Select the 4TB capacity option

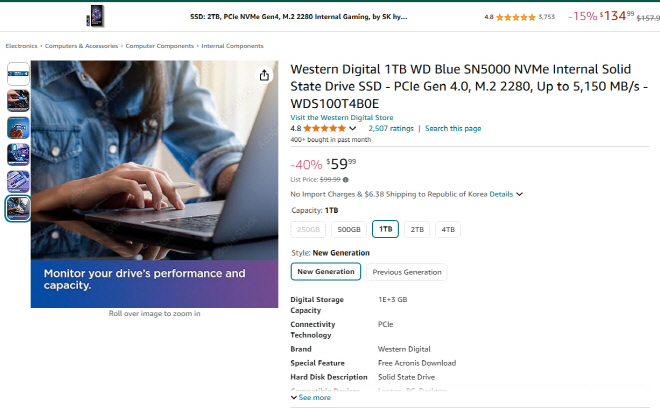448,229
